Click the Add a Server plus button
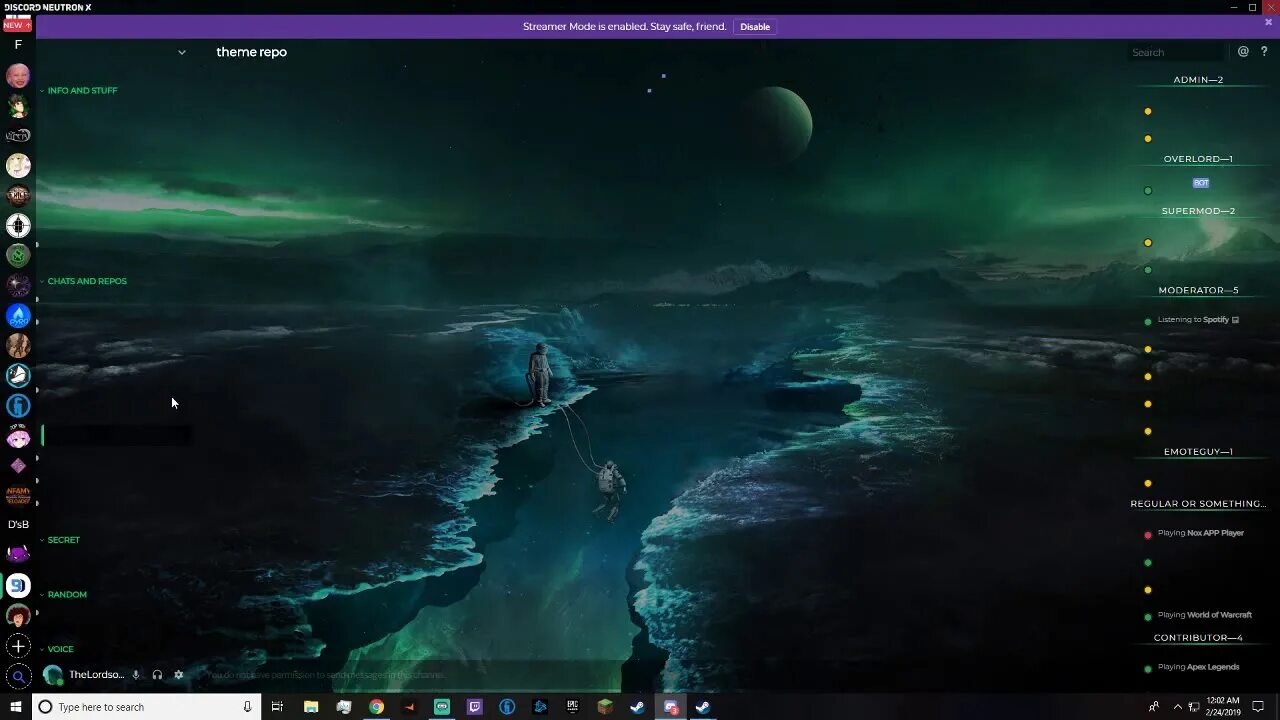Screen dimensions: 1280x720 pyautogui.click(x=18, y=646)
